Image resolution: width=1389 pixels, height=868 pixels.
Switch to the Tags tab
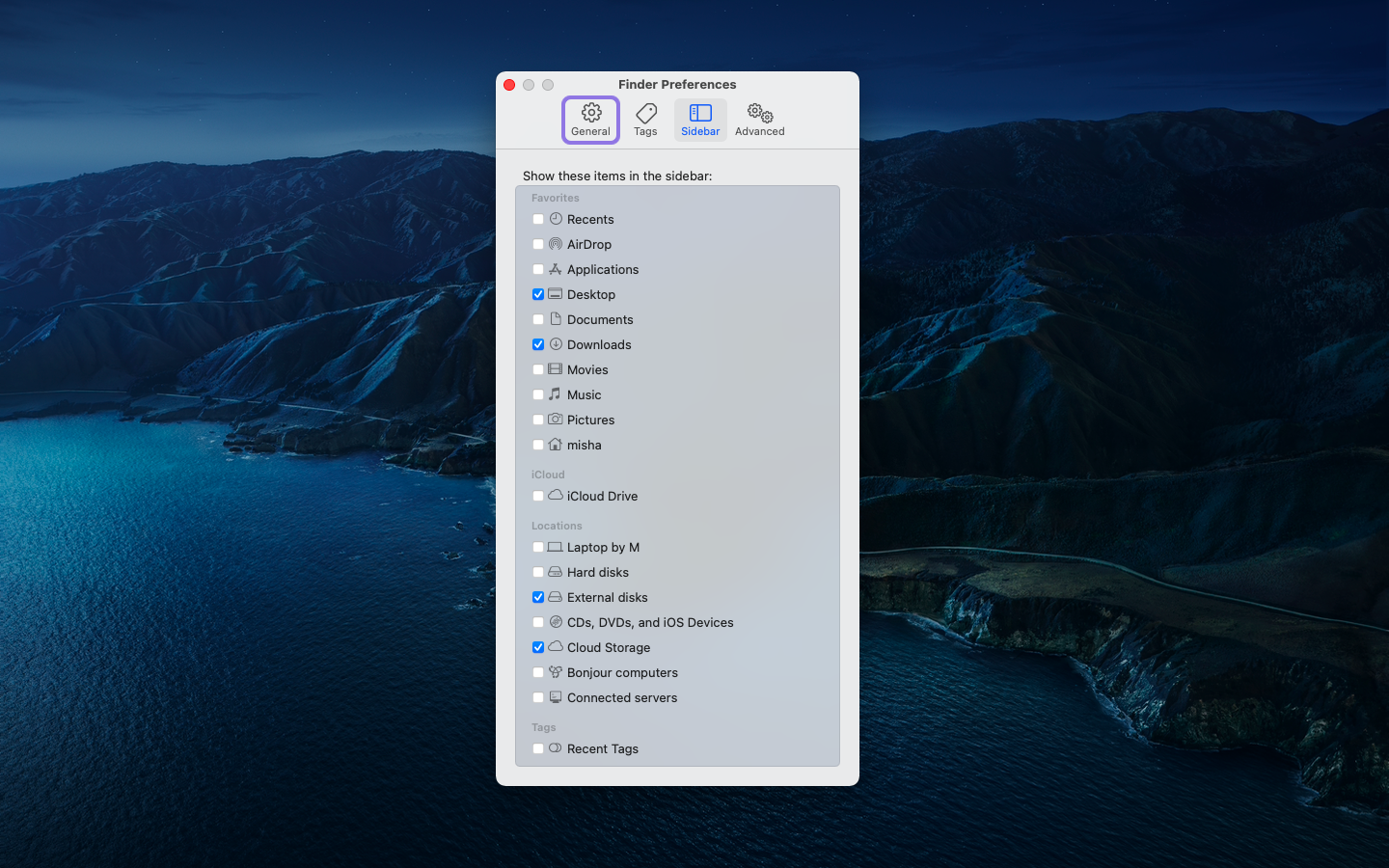[645, 121]
